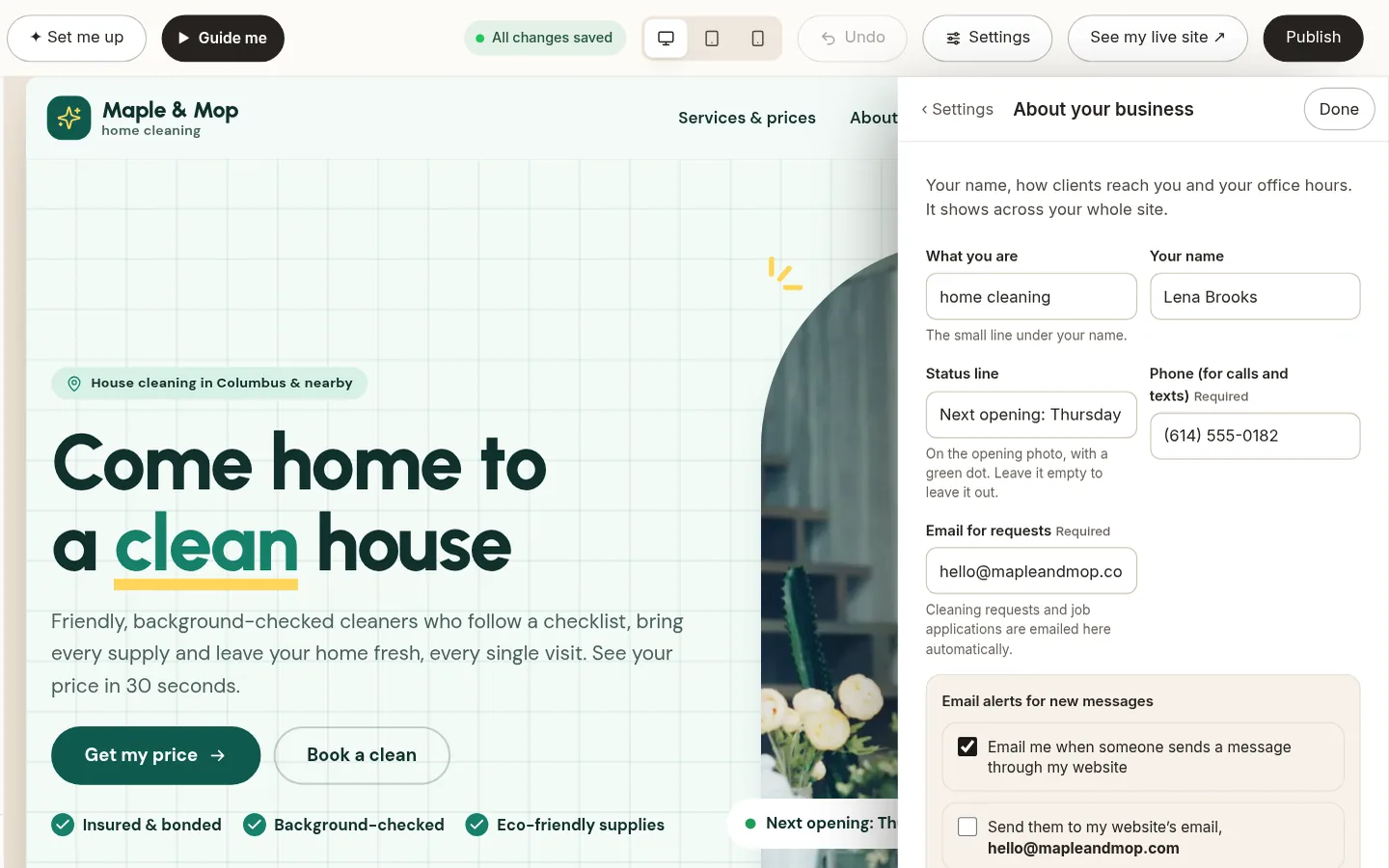Switch to desktop preview view
The image size is (1389, 868).
tap(666, 39)
